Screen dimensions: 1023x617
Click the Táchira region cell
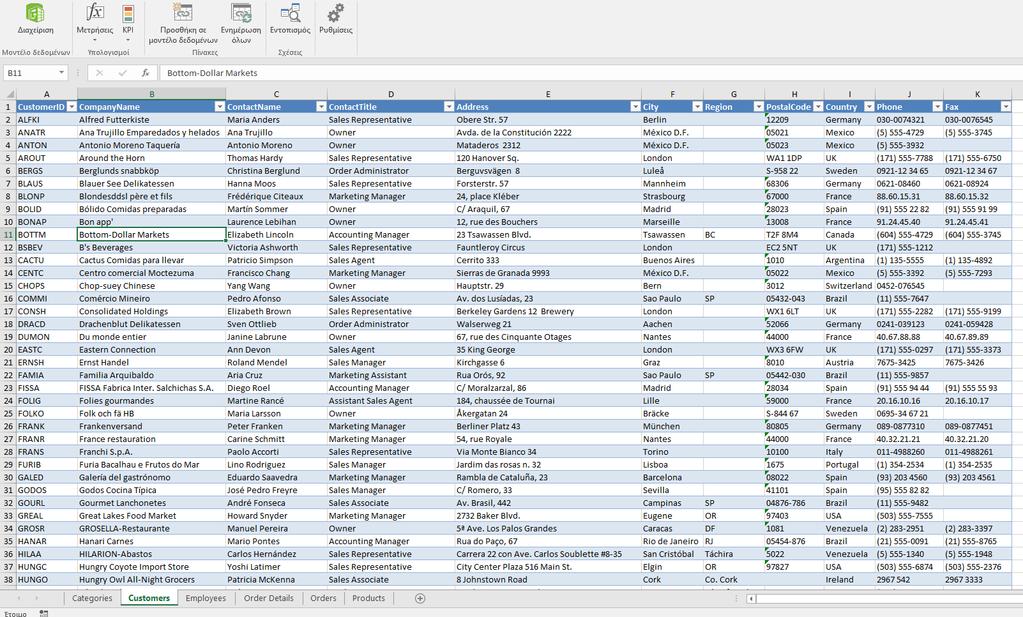pos(733,554)
